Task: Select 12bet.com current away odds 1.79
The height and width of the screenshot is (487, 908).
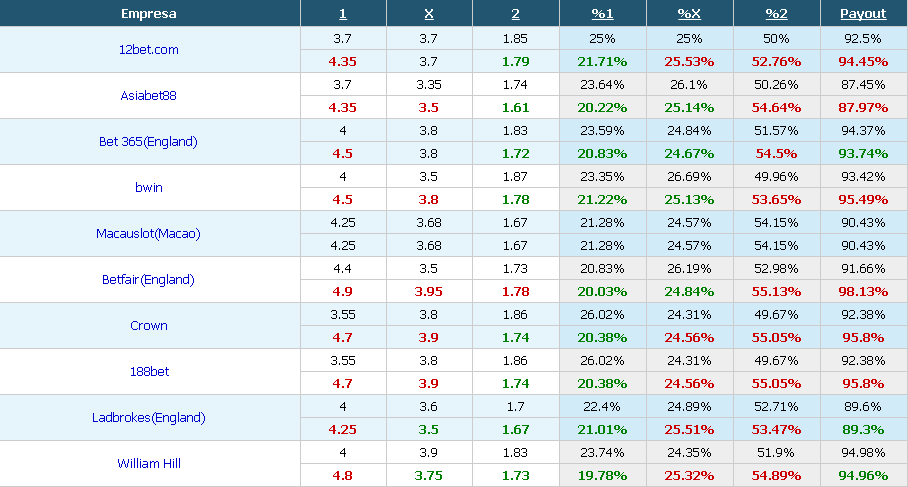Action: tap(515, 61)
